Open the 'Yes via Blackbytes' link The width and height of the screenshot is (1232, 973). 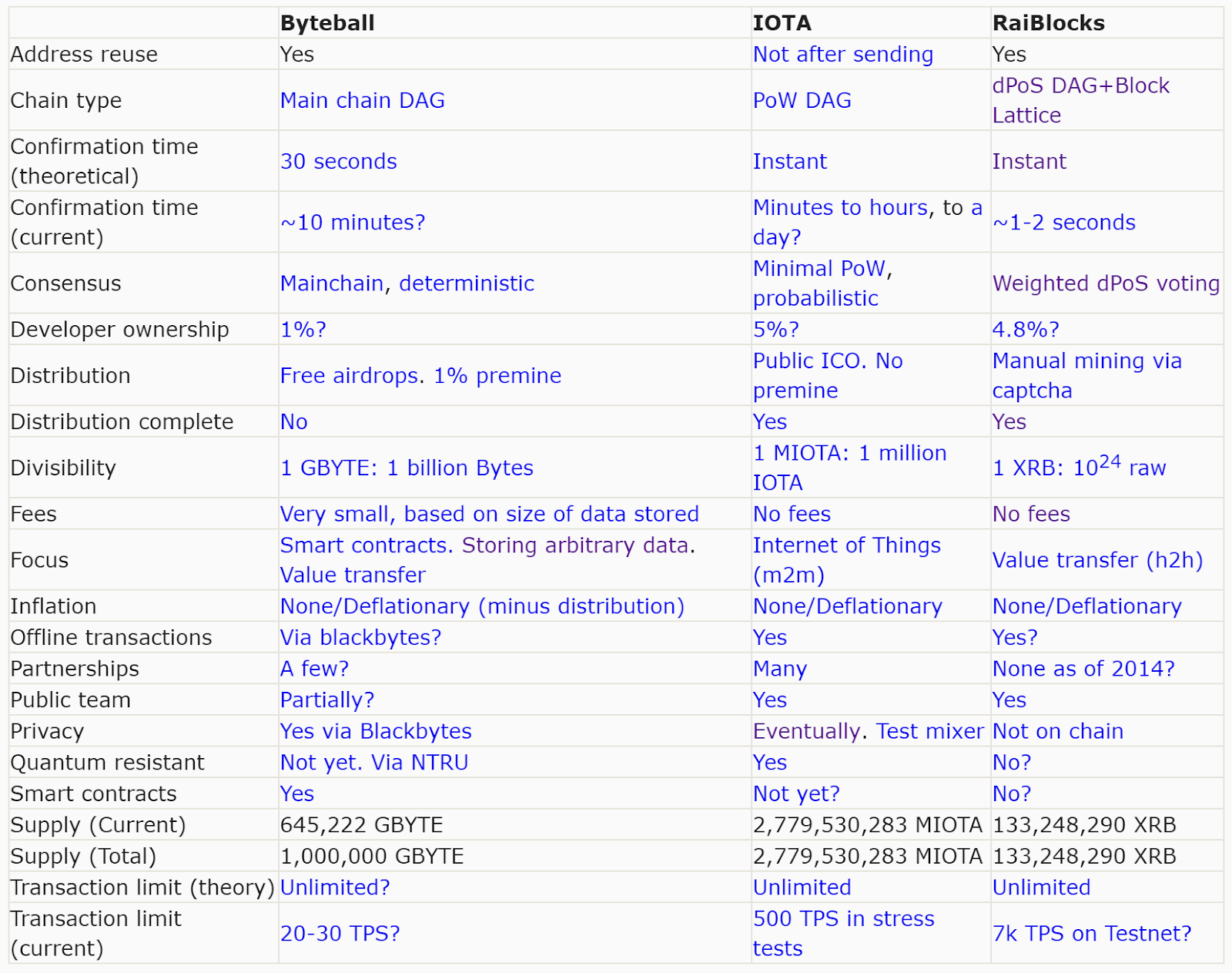click(x=376, y=731)
